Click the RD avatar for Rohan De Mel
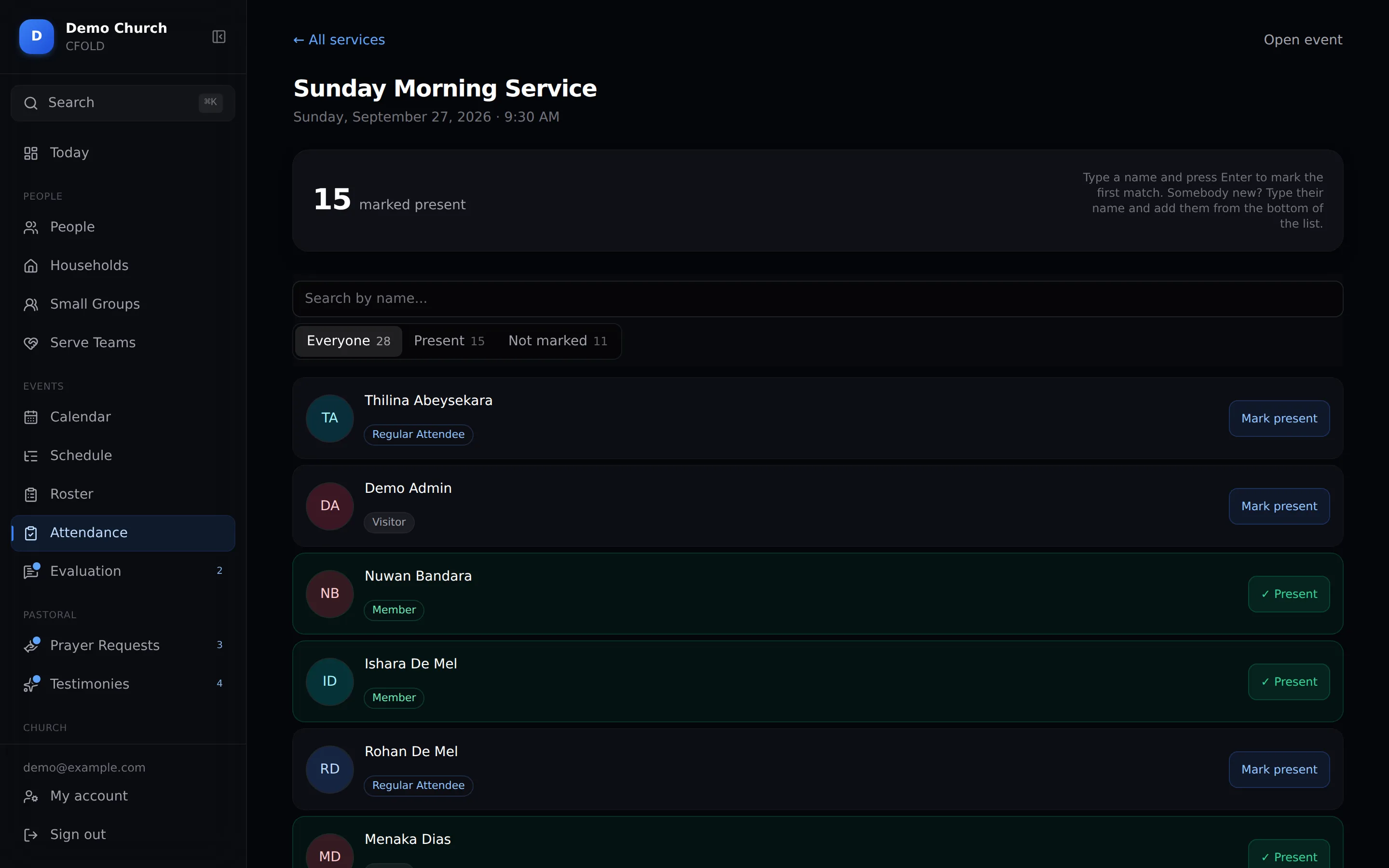This screenshot has width=1389, height=868. pos(329,769)
